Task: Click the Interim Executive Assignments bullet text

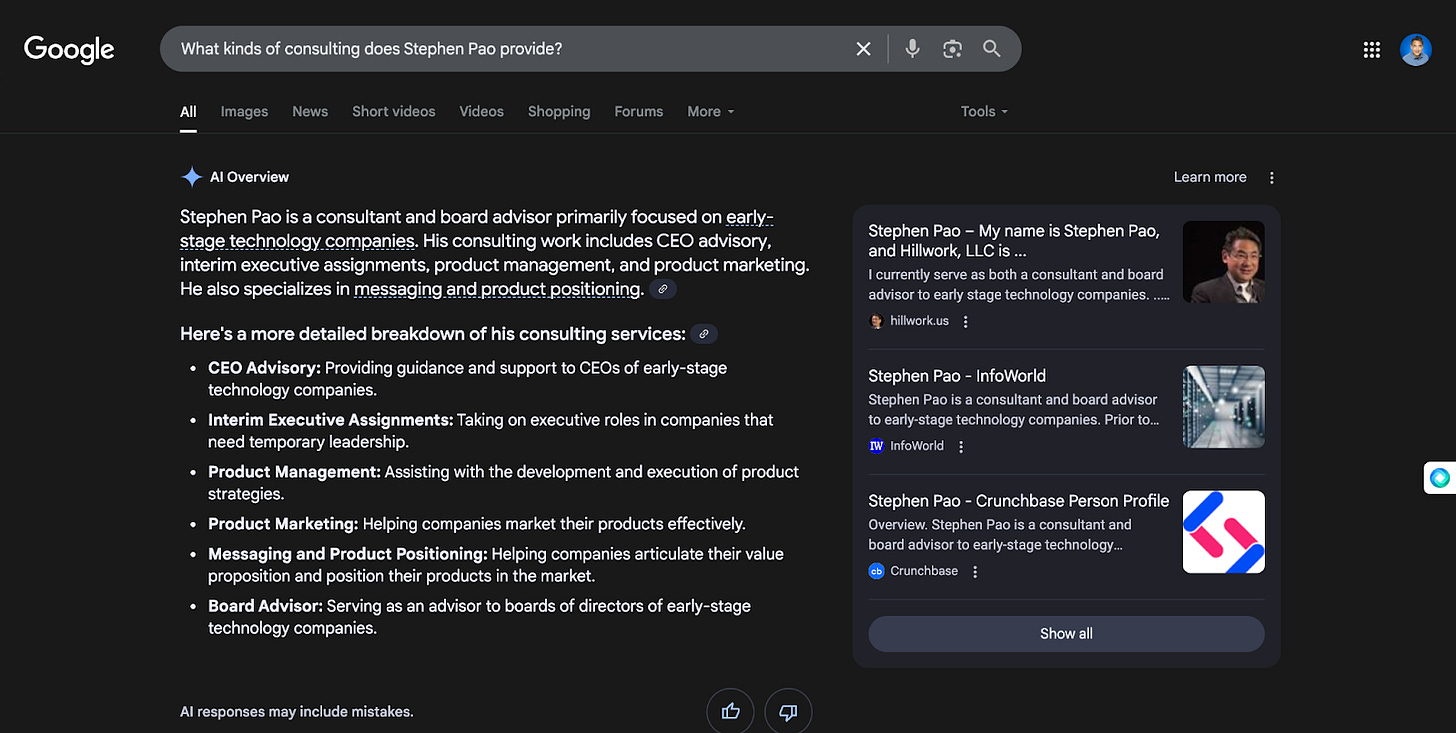Action: [490, 431]
